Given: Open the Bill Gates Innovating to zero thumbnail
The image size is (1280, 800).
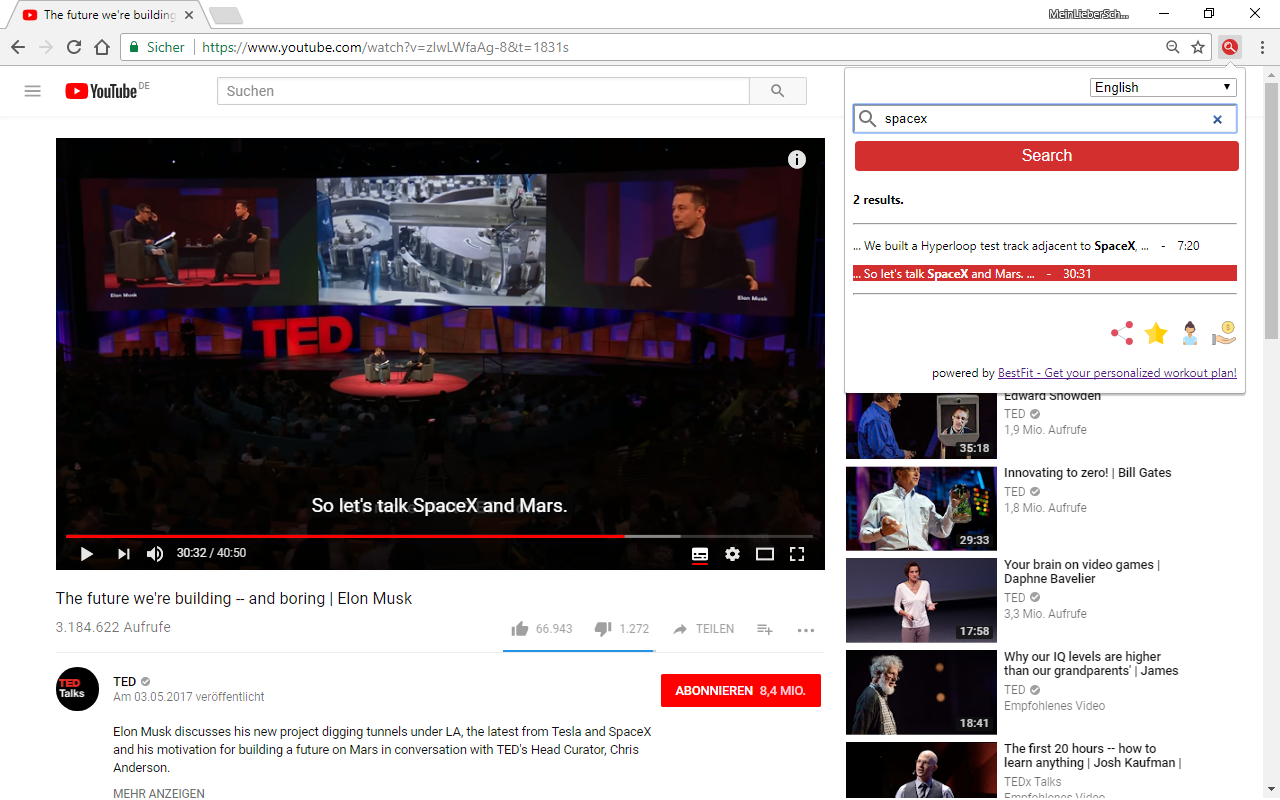Looking at the screenshot, I should pyautogui.click(x=920, y=508).
